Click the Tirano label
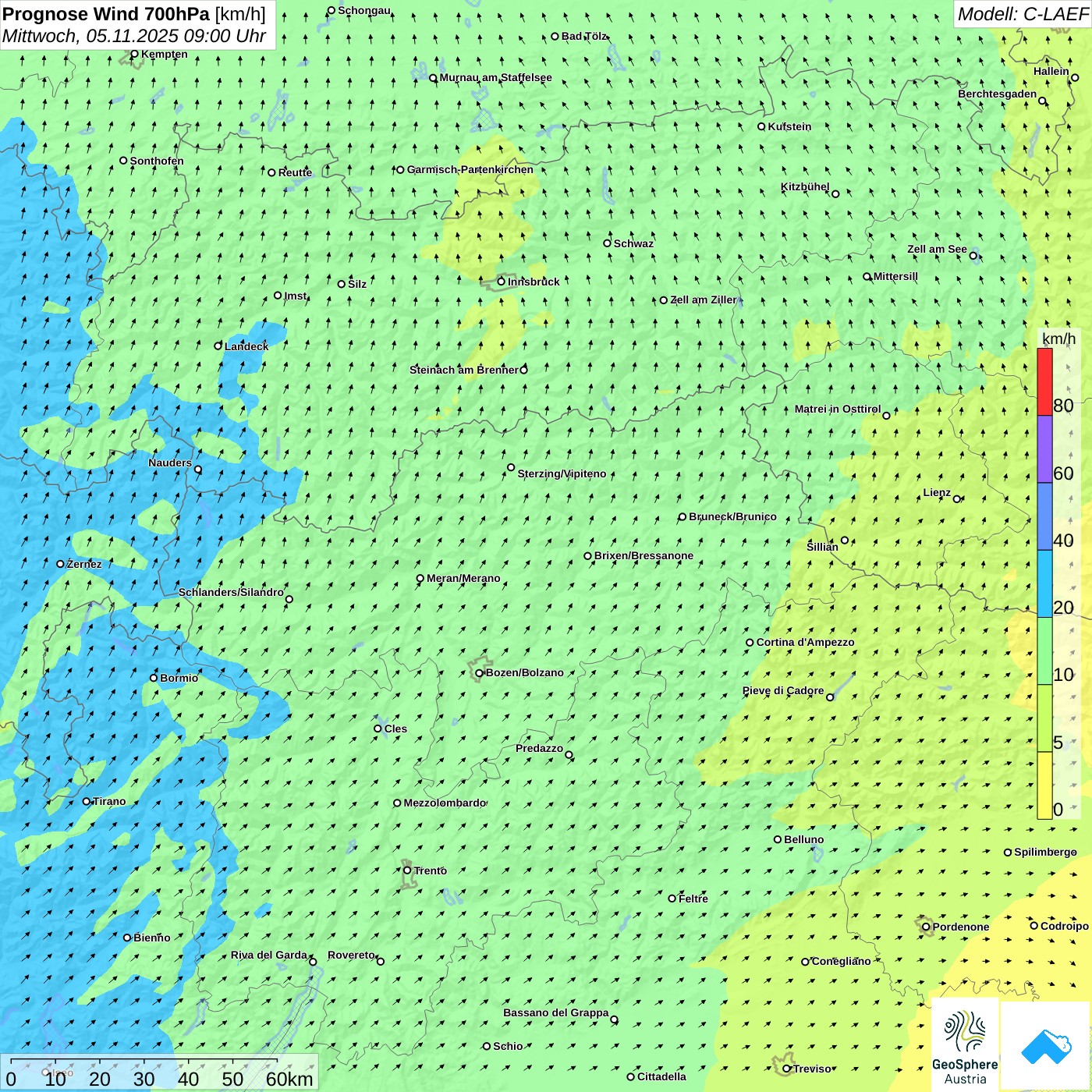 coord(109,801)
